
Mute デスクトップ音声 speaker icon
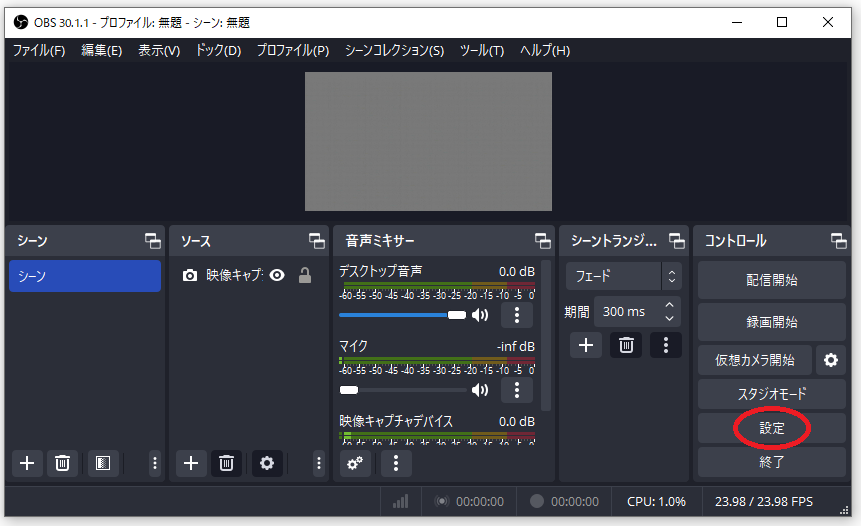point(480,315)
